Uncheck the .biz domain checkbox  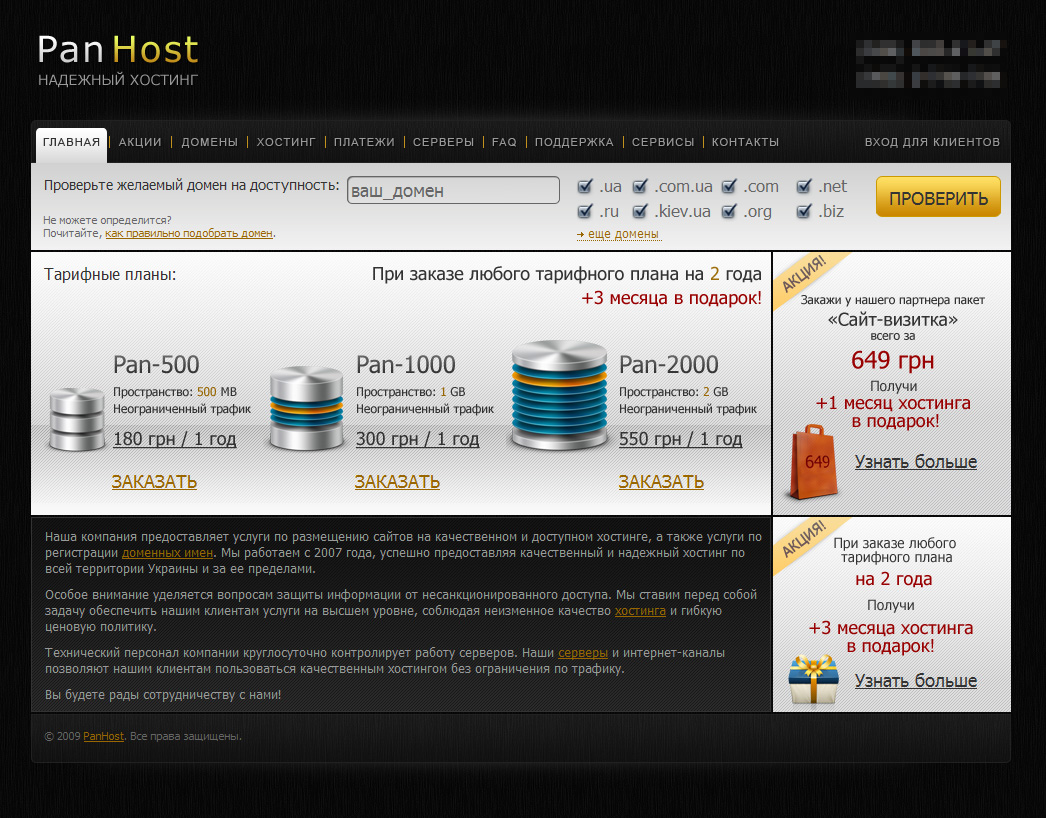pyautogui.click(x=804, y=212)
